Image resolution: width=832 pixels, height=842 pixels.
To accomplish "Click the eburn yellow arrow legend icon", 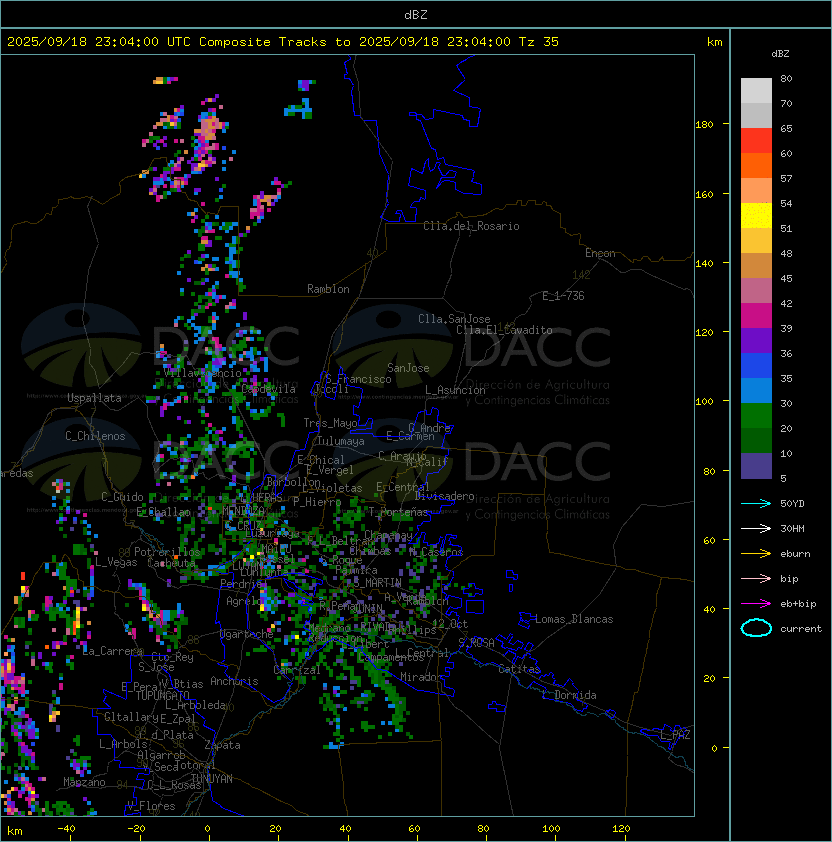I will pyautogui.click(x=756, y=554).
